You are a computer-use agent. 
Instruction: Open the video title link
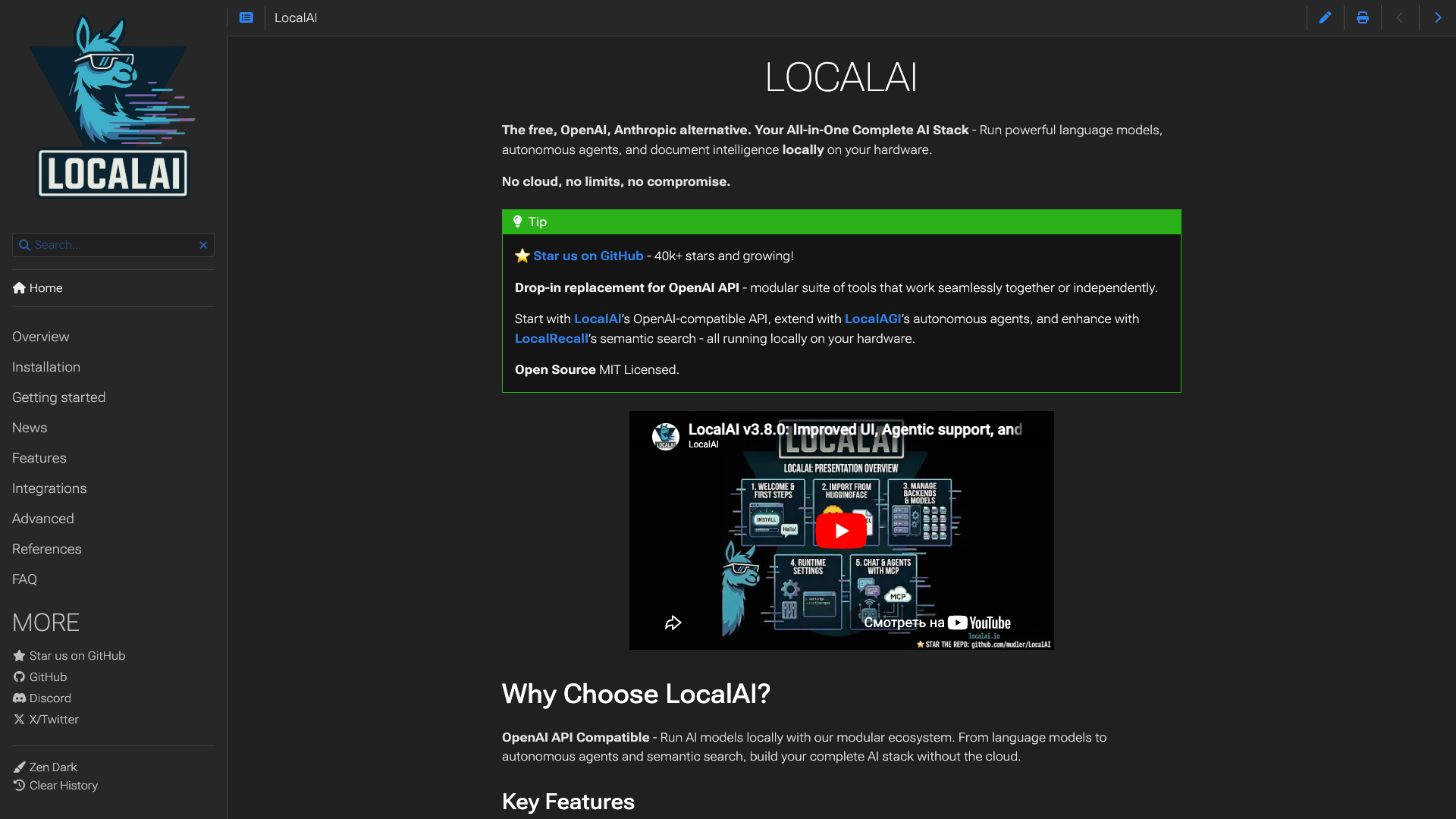click(855, 429)
